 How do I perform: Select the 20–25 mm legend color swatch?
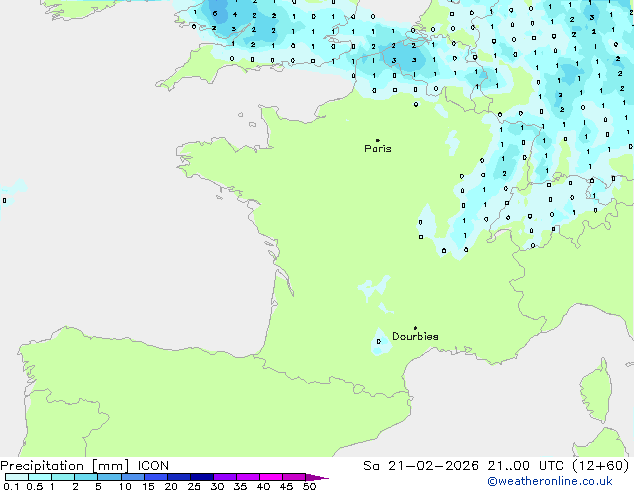pyautogui.click(x=179, y=477)
